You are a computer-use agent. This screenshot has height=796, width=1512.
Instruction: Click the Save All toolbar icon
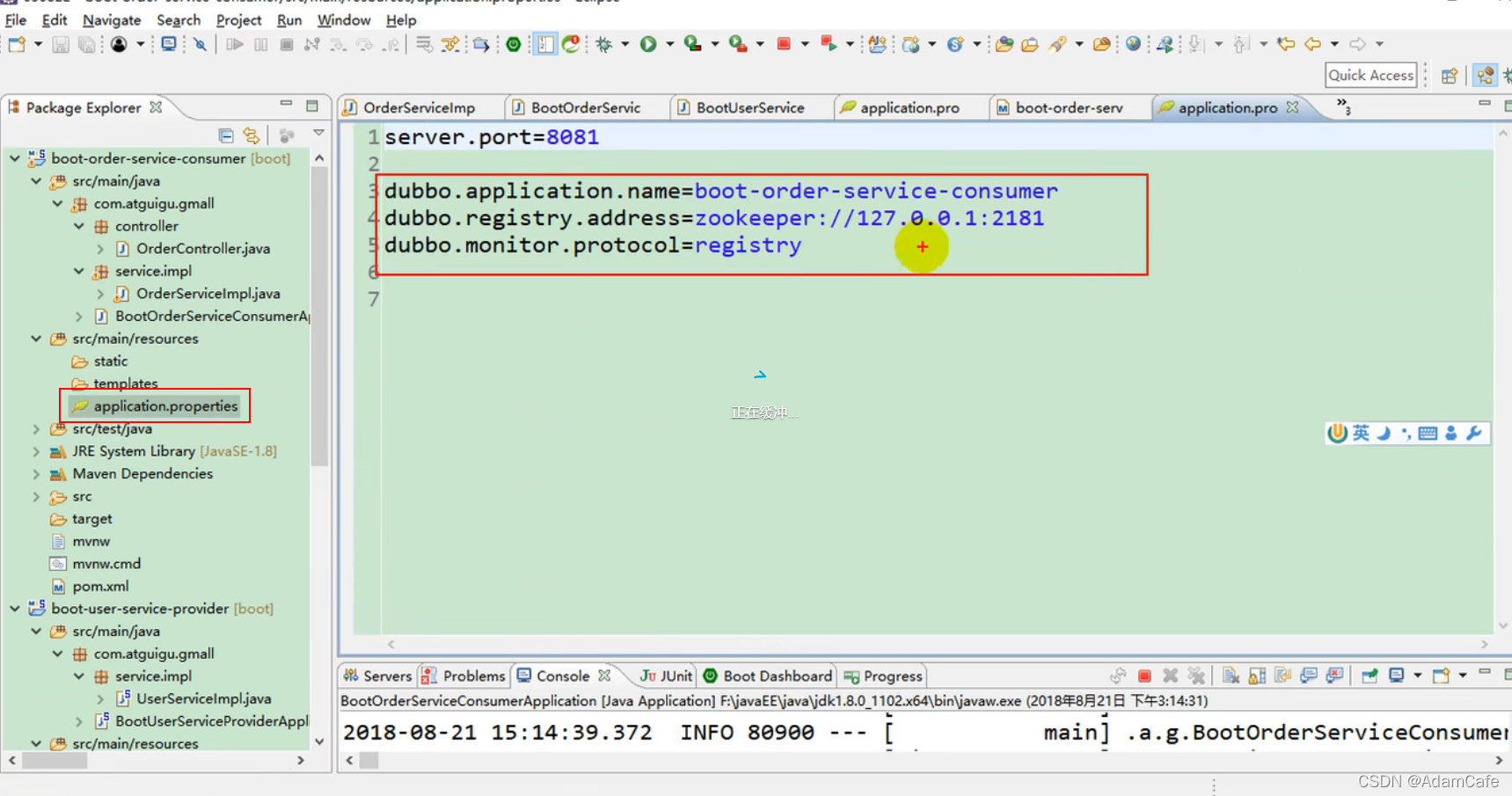point(86,44)
